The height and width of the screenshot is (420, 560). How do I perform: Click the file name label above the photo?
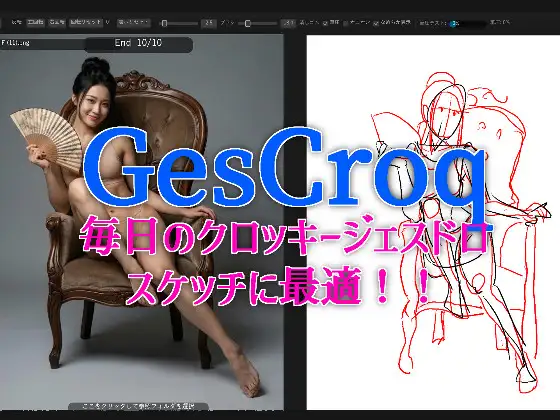15,43
